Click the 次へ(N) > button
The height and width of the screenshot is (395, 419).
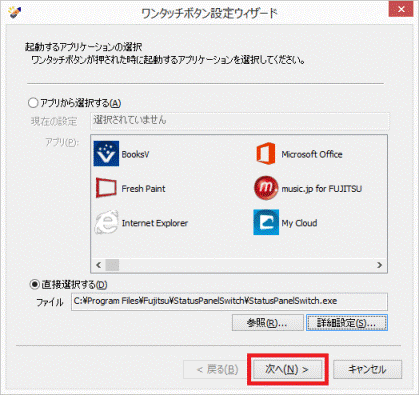288,369
